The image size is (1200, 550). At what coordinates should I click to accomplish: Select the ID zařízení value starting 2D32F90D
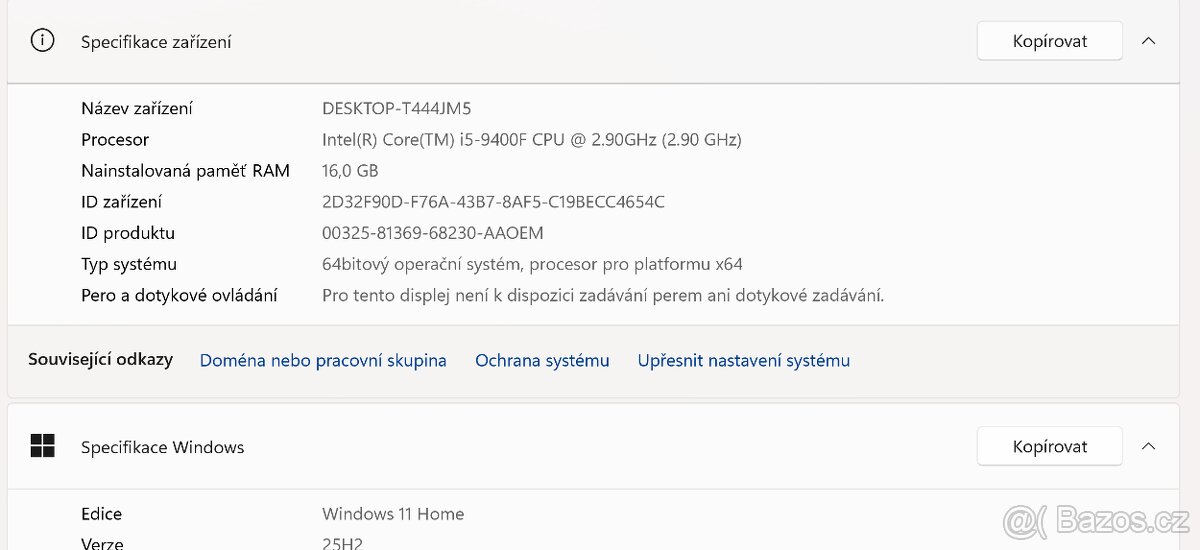point(493,201)
